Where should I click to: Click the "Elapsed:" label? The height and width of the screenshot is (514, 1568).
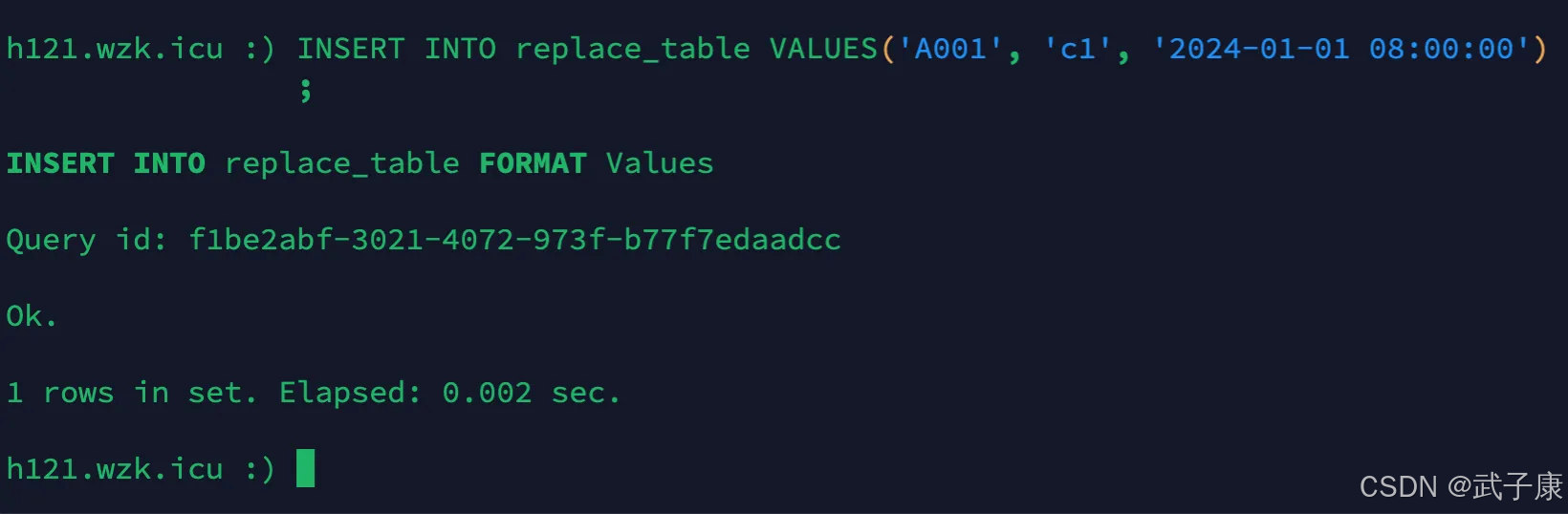click(x=350, y=393)
